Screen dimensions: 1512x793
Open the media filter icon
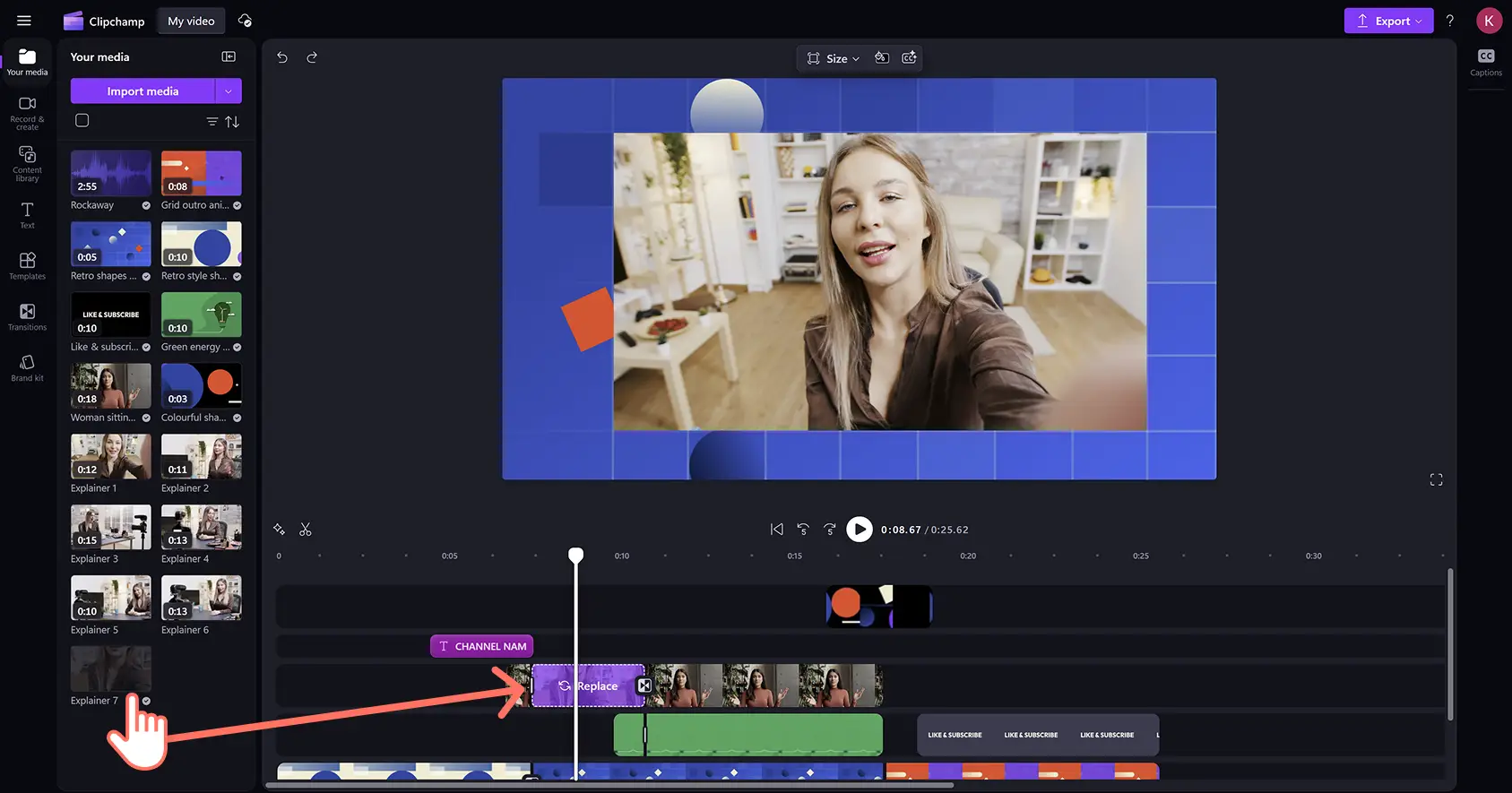[x=212, y=121]
